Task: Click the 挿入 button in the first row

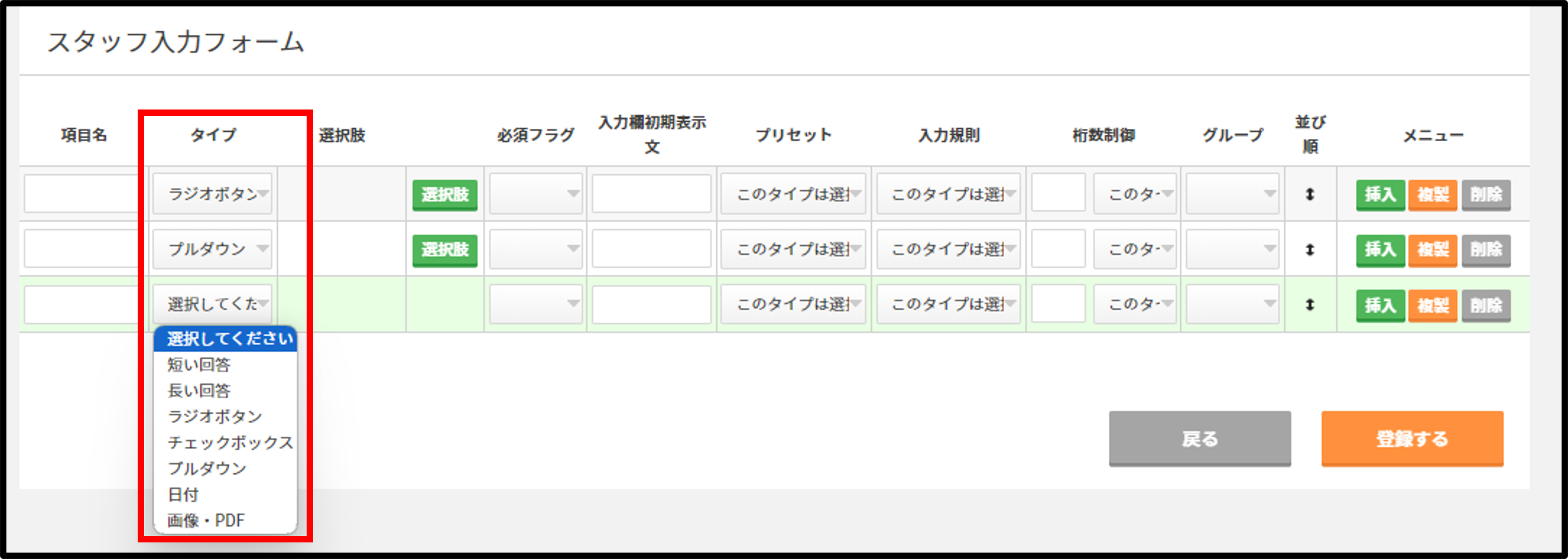Action: 1380,195
